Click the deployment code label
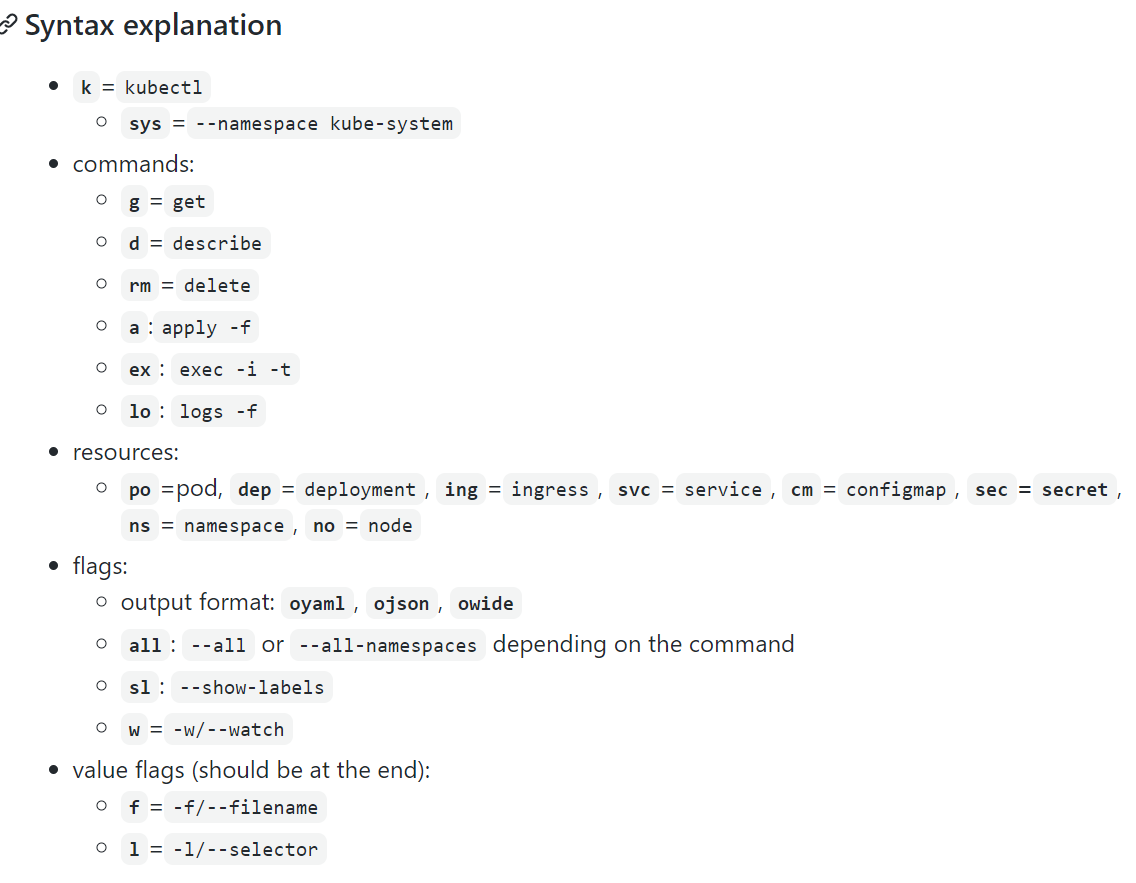Image resolution: width=1136 pixels, height=883 pixels. (x=360, y=490)
